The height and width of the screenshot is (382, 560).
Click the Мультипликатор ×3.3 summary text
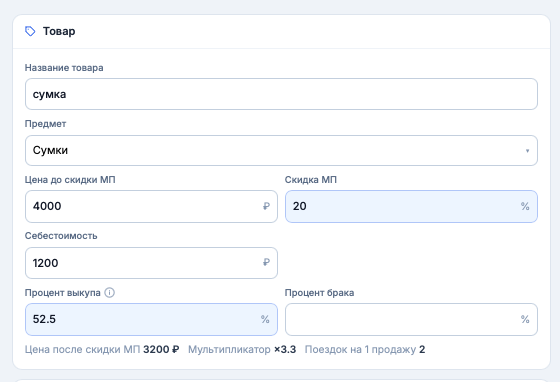pyautogui.click(x=242, y=349)
